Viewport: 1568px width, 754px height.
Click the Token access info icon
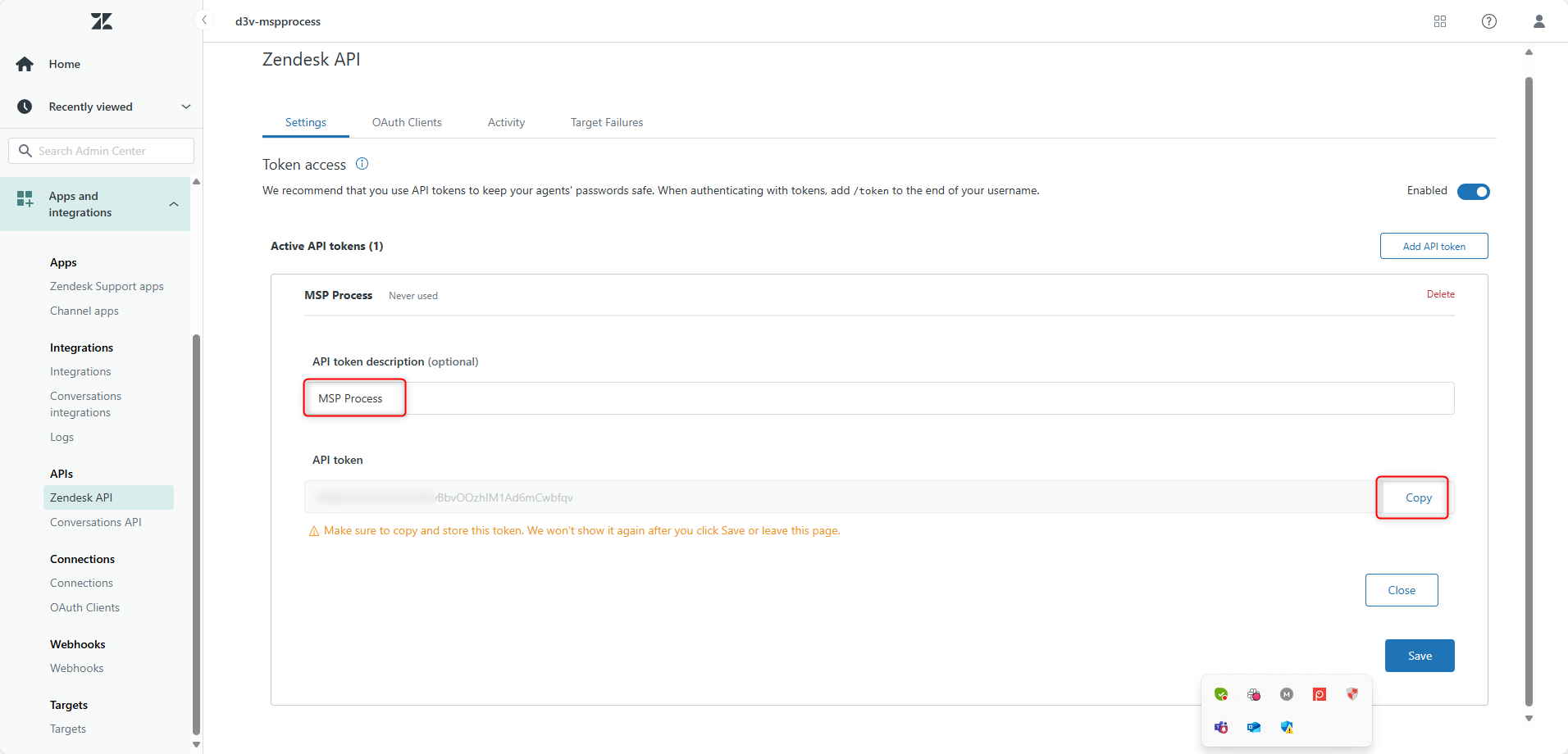click(x=362, y=164)
